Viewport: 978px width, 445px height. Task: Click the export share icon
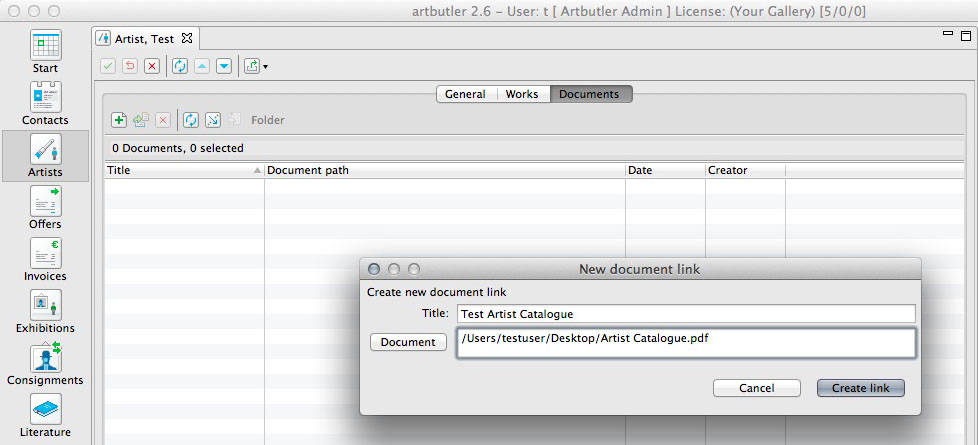point(251,66)
